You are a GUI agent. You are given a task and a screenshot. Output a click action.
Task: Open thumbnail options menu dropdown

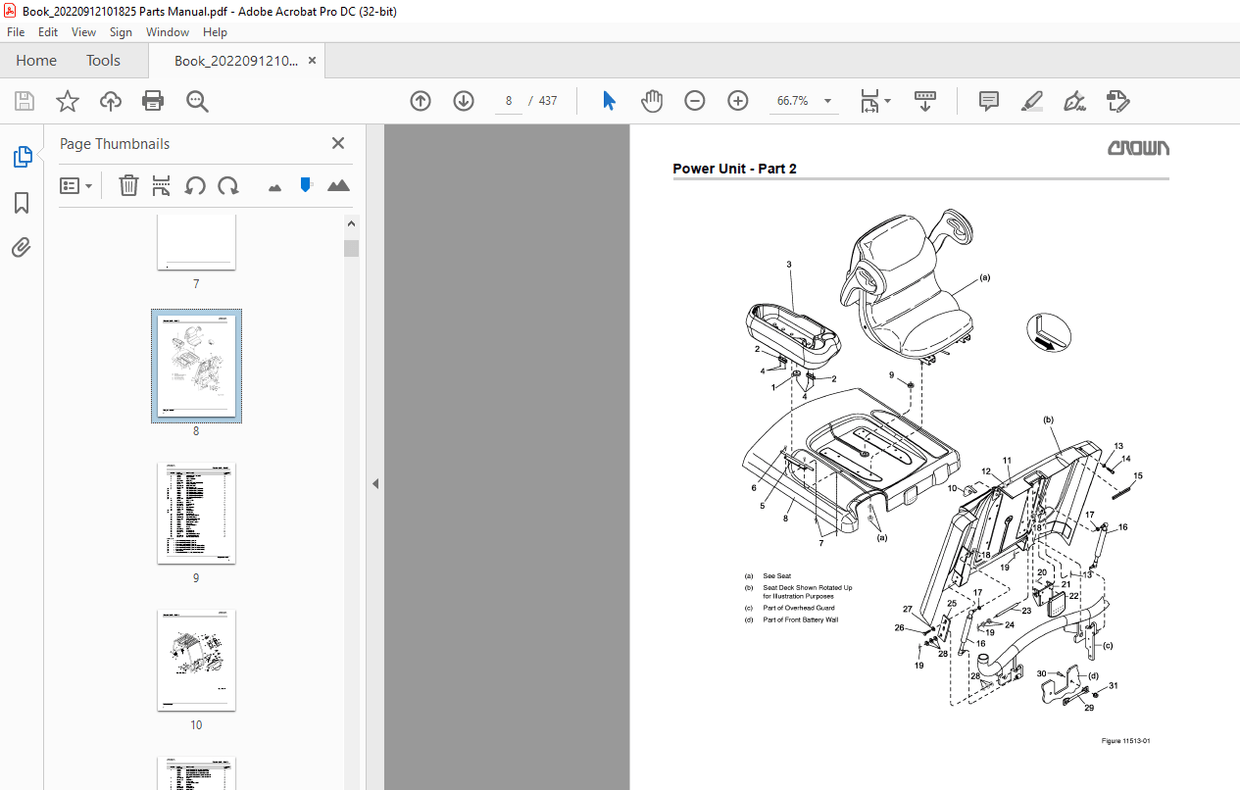pos(90,185)
